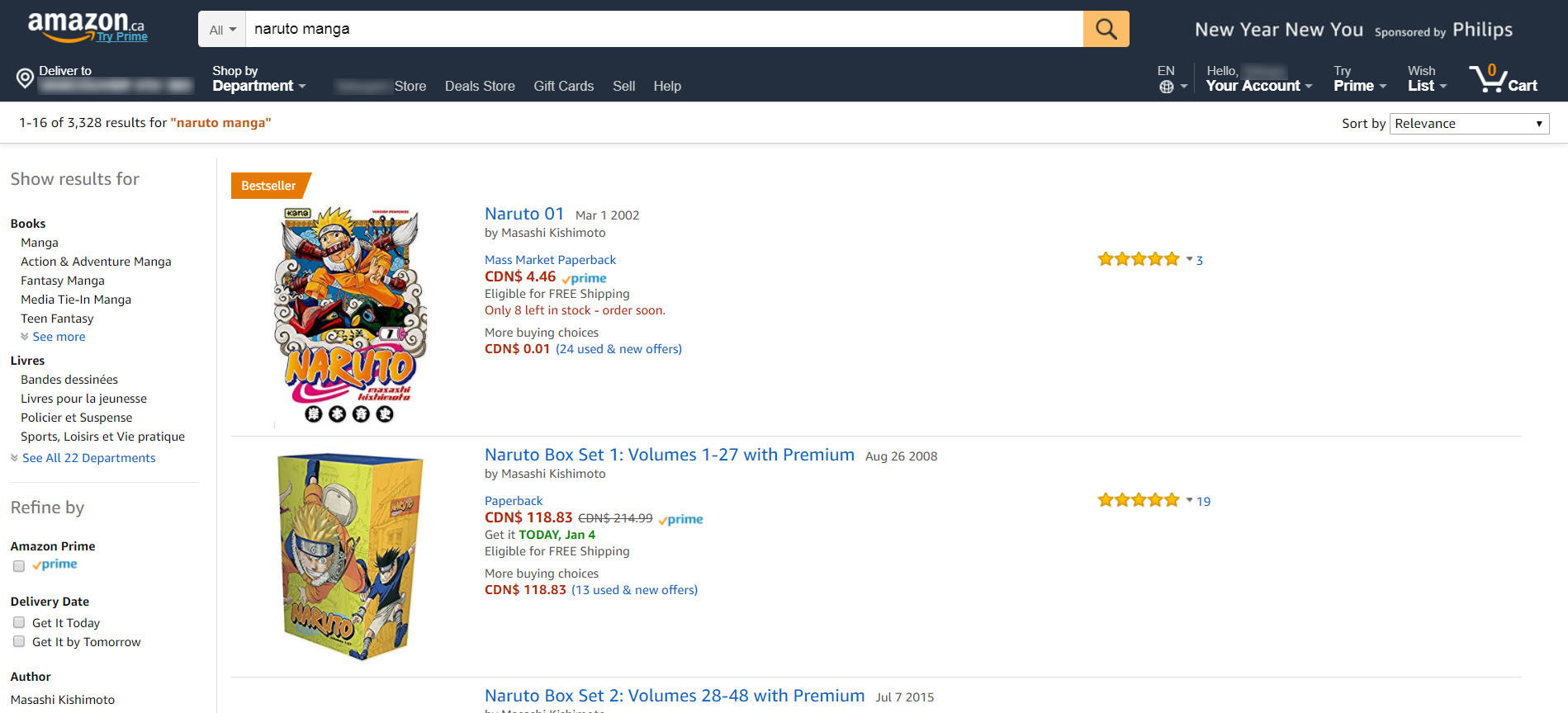Expand the Shop by Department menu
Screen dimensions: 1568x713
(258, 78)
